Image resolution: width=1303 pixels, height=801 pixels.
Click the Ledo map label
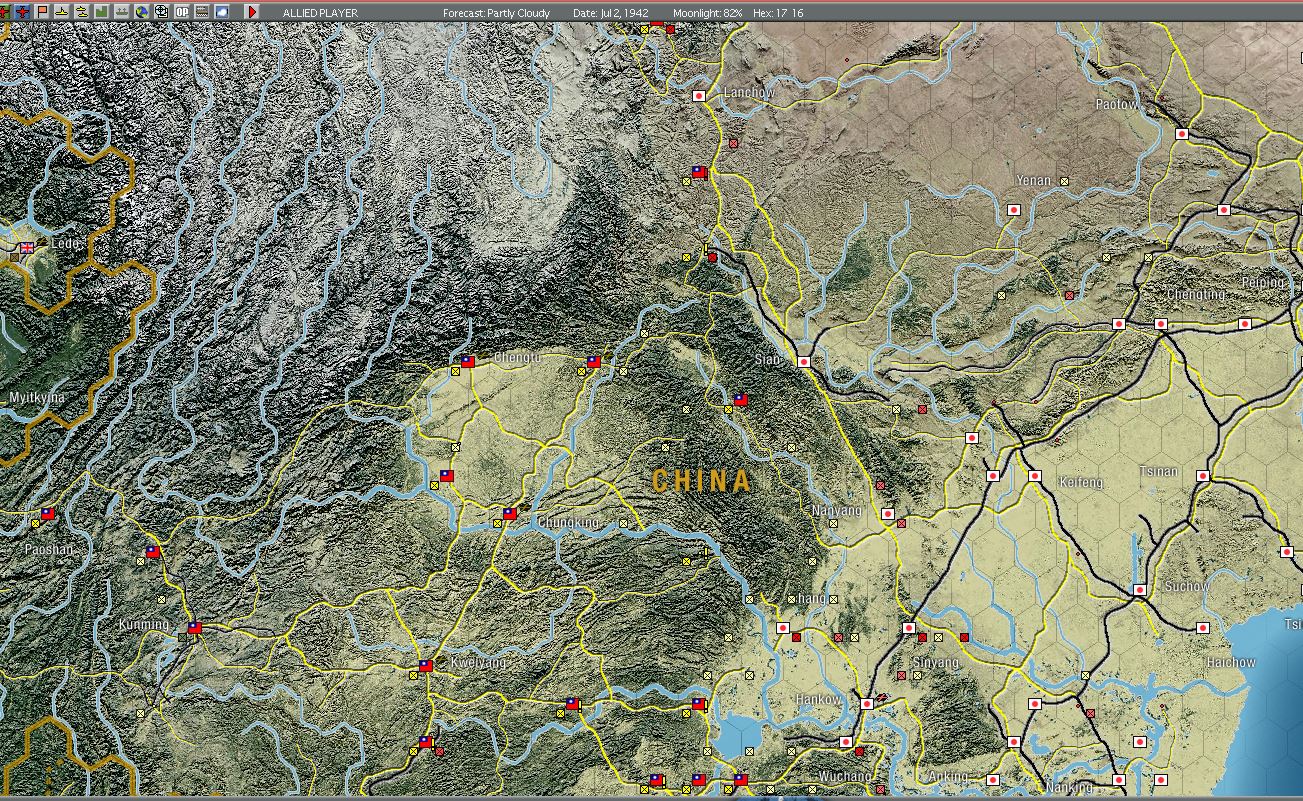tap(65, 243)
